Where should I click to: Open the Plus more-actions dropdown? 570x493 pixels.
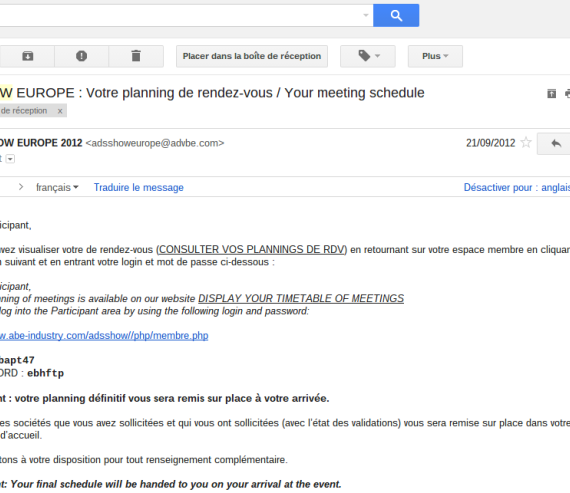tap(435, 56)
